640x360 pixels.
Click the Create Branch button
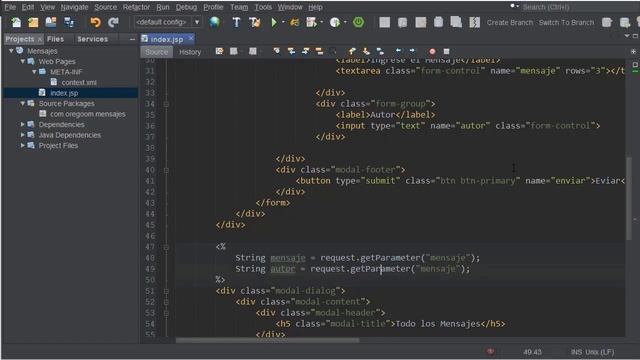coord(510,22)
